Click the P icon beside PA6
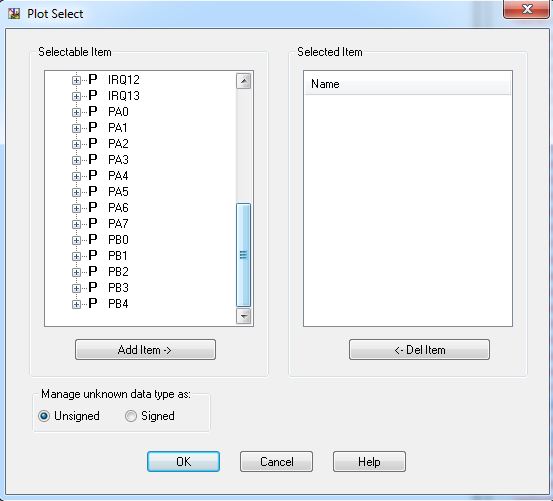Image resolution: width=553 pixels, height=501 pixels. pos(93,207)
